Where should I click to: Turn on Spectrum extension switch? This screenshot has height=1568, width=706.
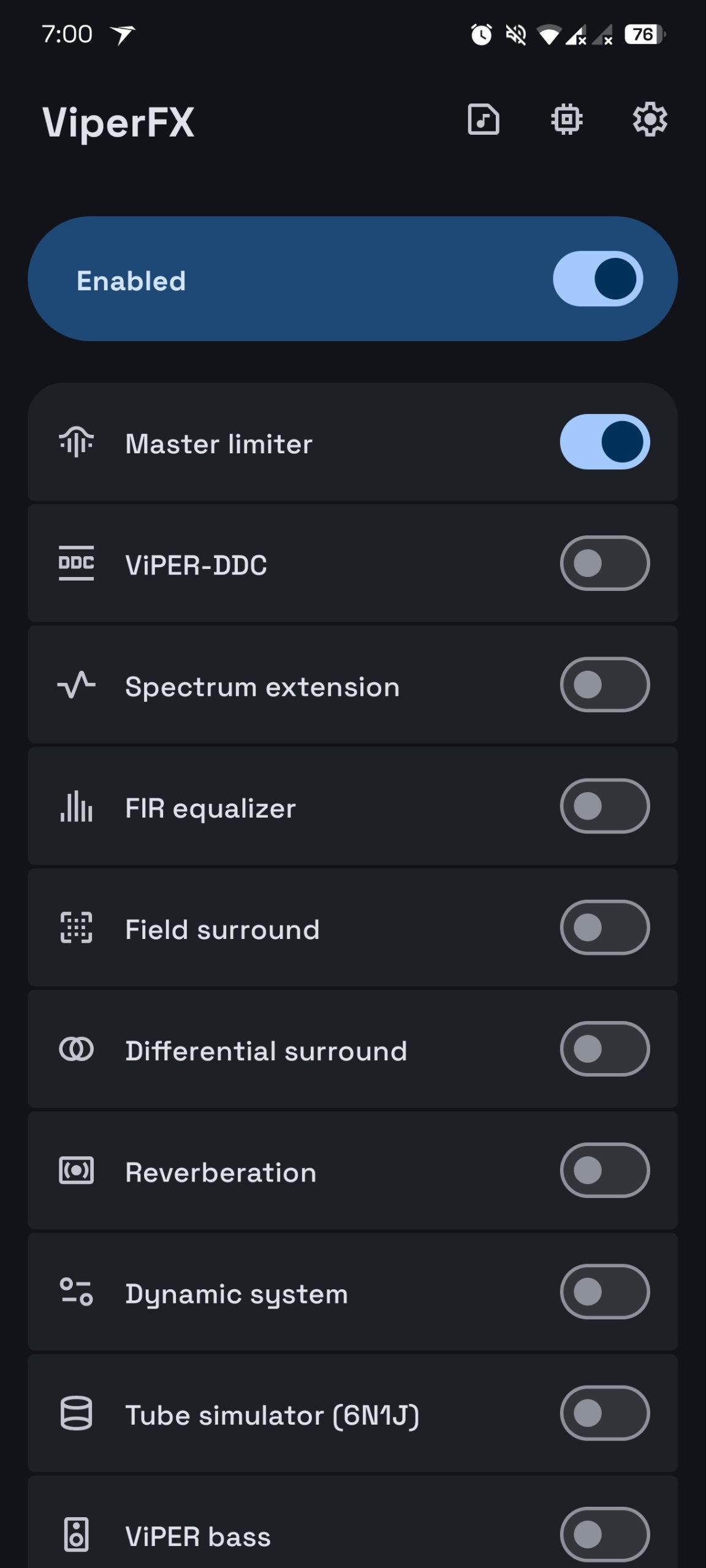(x=604, y=685)
